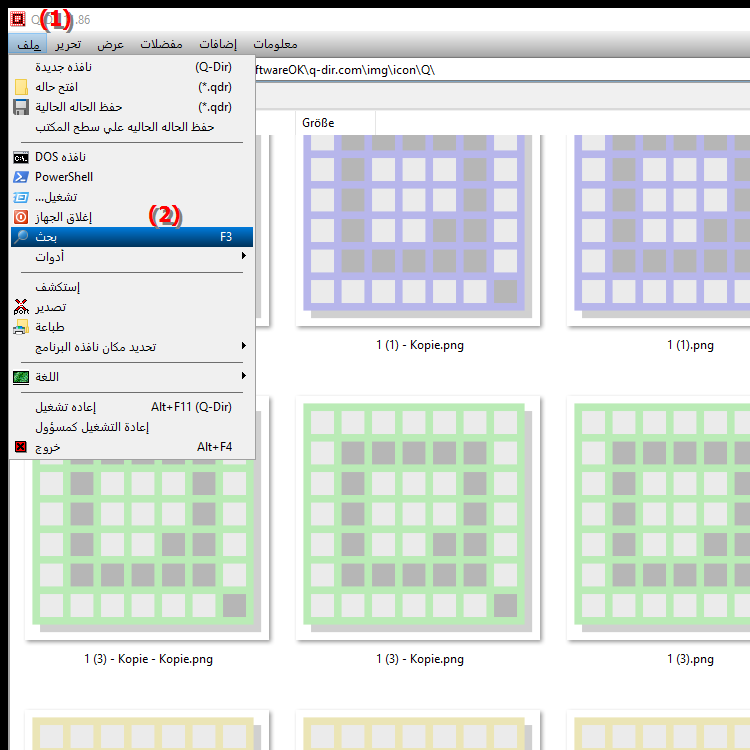Click the Alt+F4 shortcut text in خروج row

[x=214, y=447]
